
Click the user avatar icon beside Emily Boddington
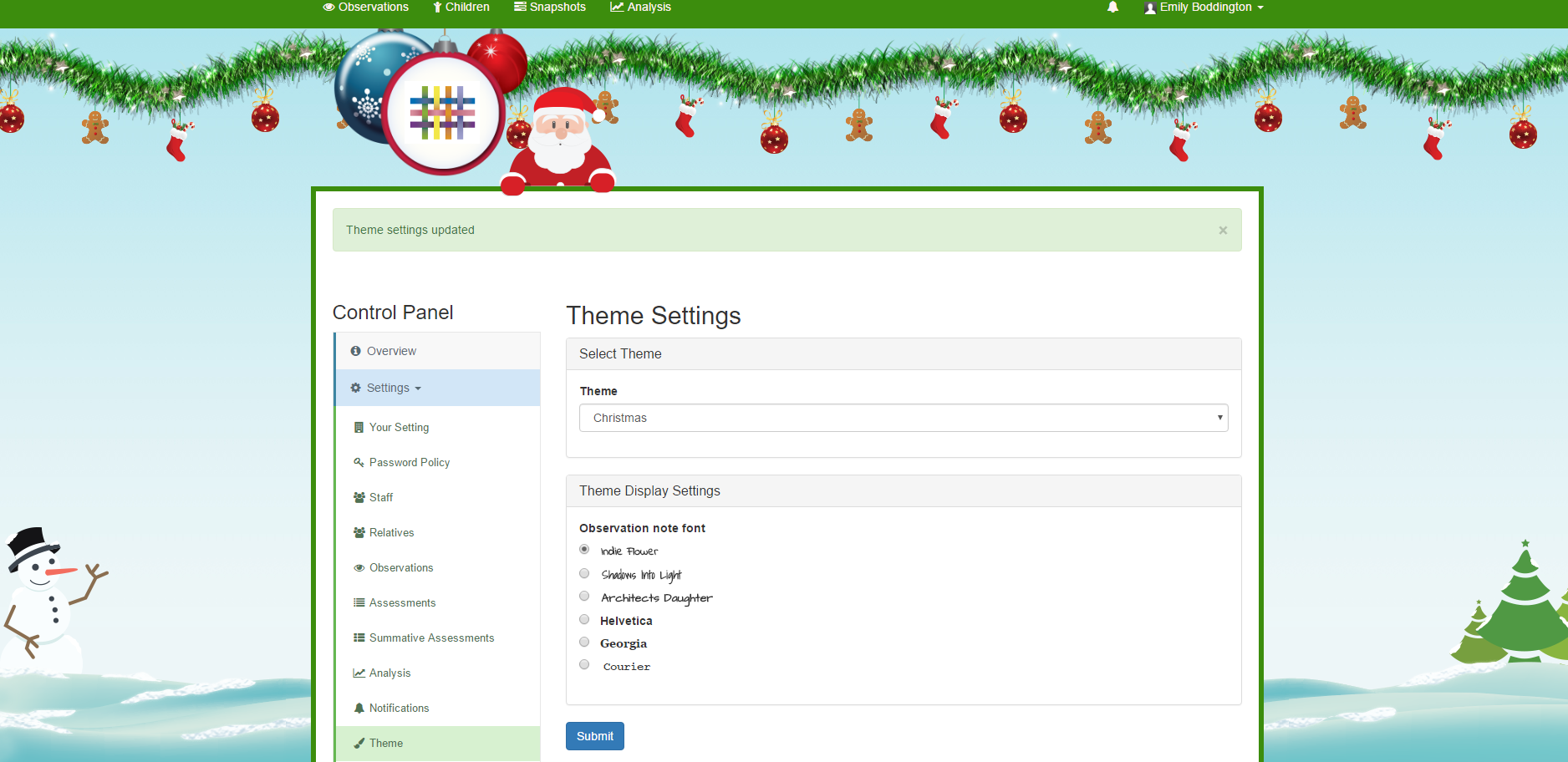(1150, 8)
